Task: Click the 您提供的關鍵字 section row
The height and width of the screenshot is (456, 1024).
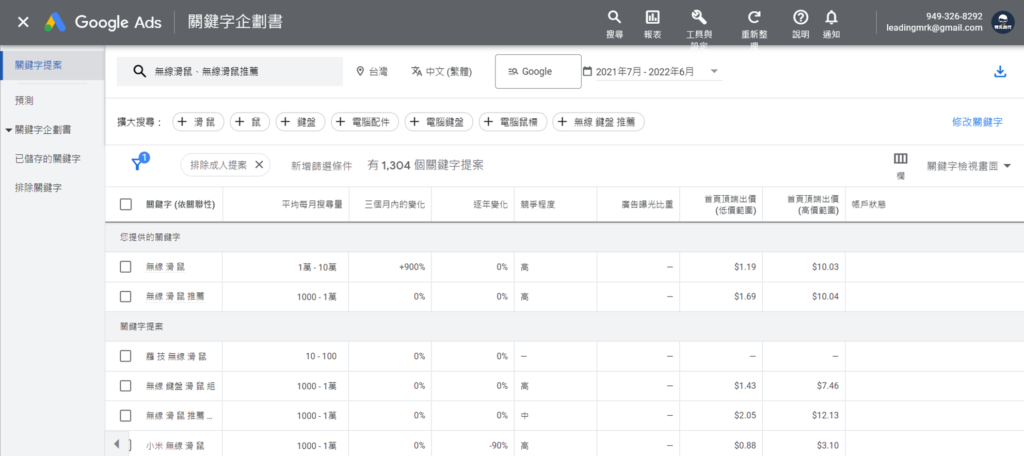Action: tap(564, 237)
